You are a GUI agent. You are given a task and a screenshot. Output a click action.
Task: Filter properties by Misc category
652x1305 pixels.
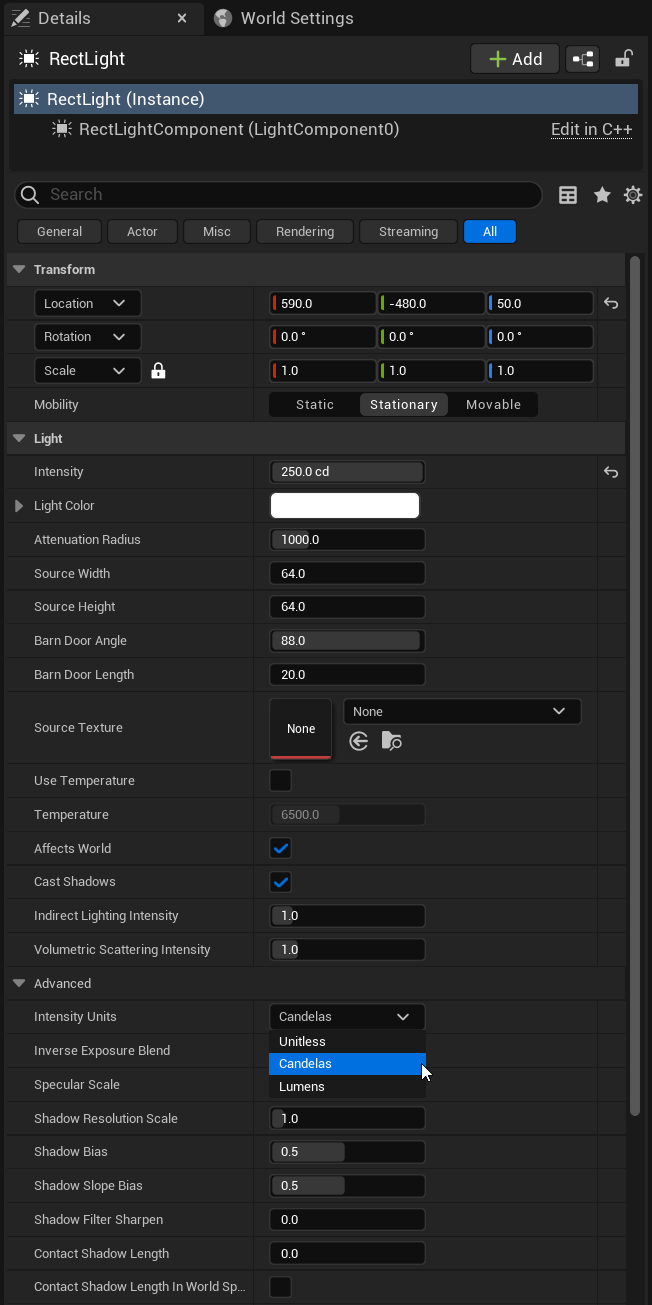pyautogui.click(x=217, y=232)
